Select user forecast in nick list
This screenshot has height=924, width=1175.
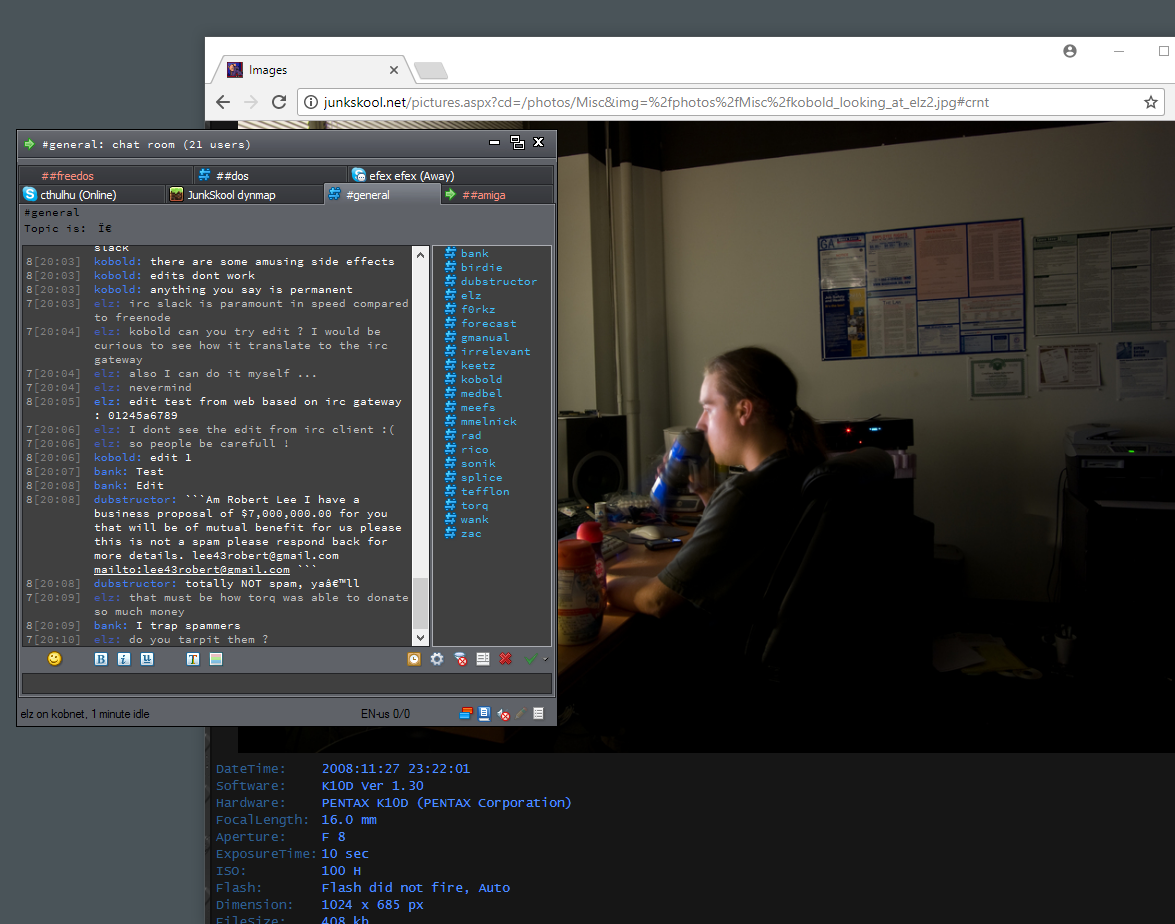489,323
